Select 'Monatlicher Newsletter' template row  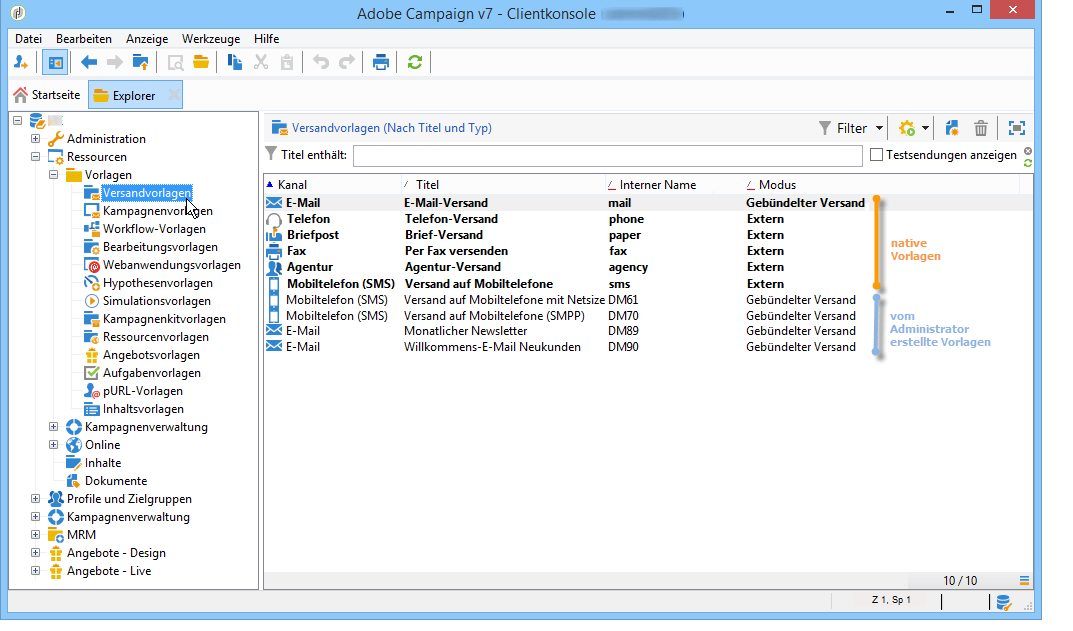pyautogui.click(x=465, y=331)
